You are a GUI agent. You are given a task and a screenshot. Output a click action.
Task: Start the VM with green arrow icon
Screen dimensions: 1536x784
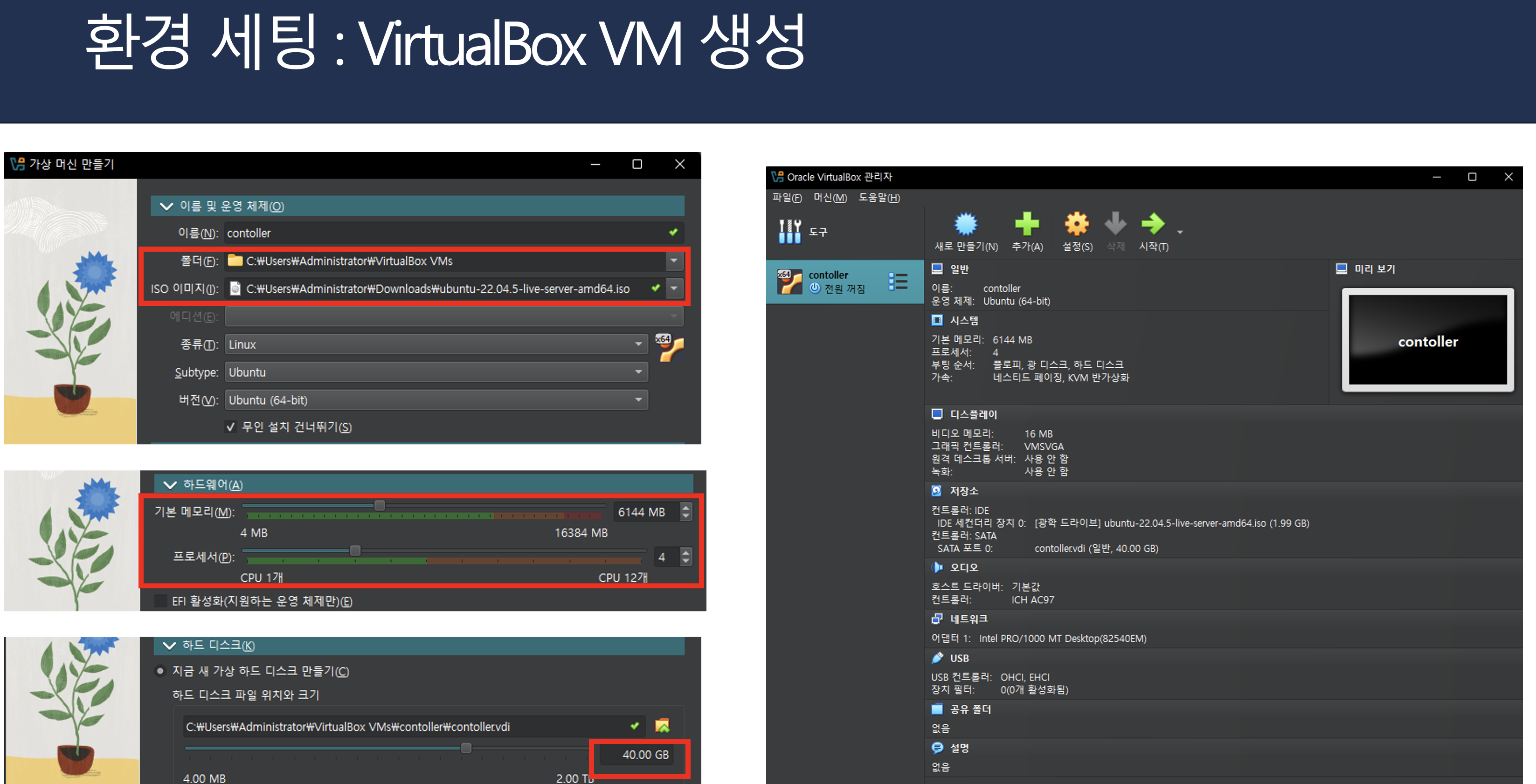click(x=1153, y=225)
